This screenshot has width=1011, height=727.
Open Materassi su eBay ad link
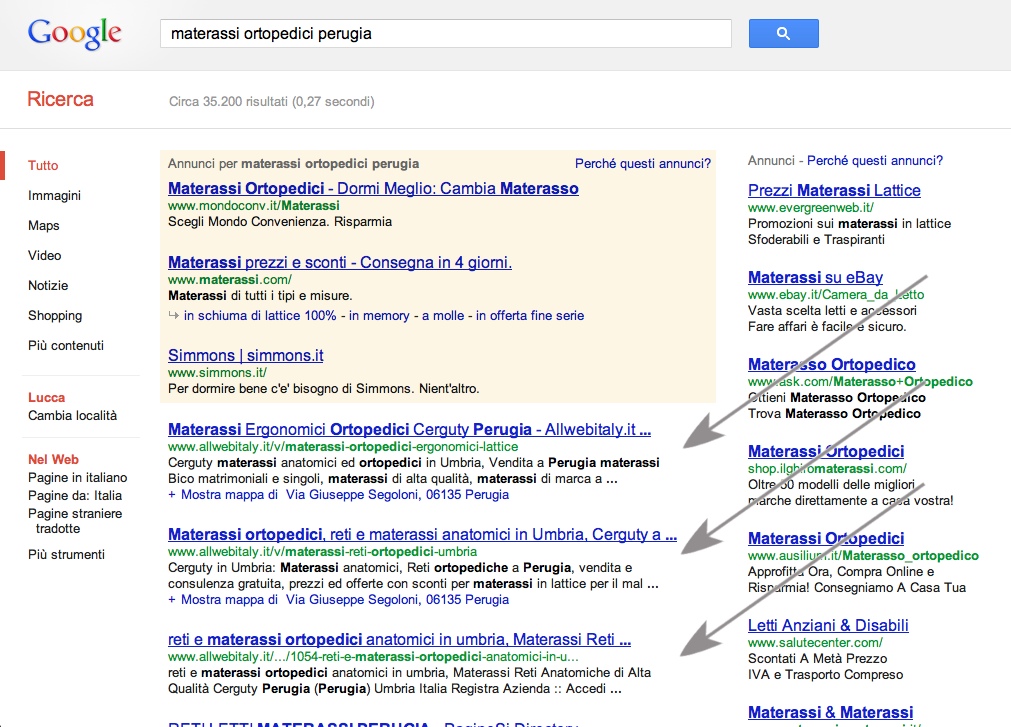(x=815, y=278)
